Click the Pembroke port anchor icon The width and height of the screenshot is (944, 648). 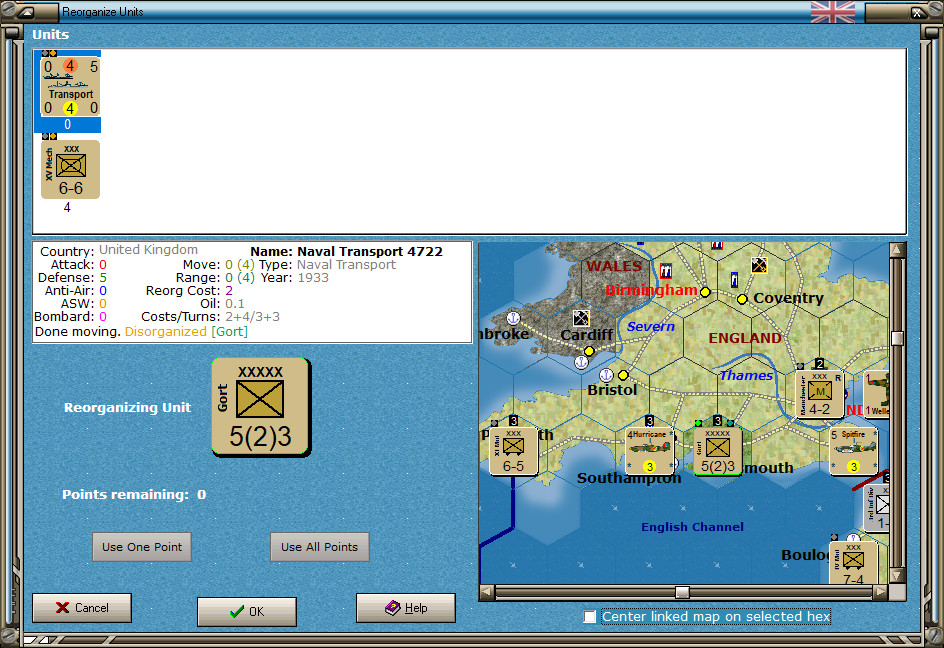coord(513,317)
